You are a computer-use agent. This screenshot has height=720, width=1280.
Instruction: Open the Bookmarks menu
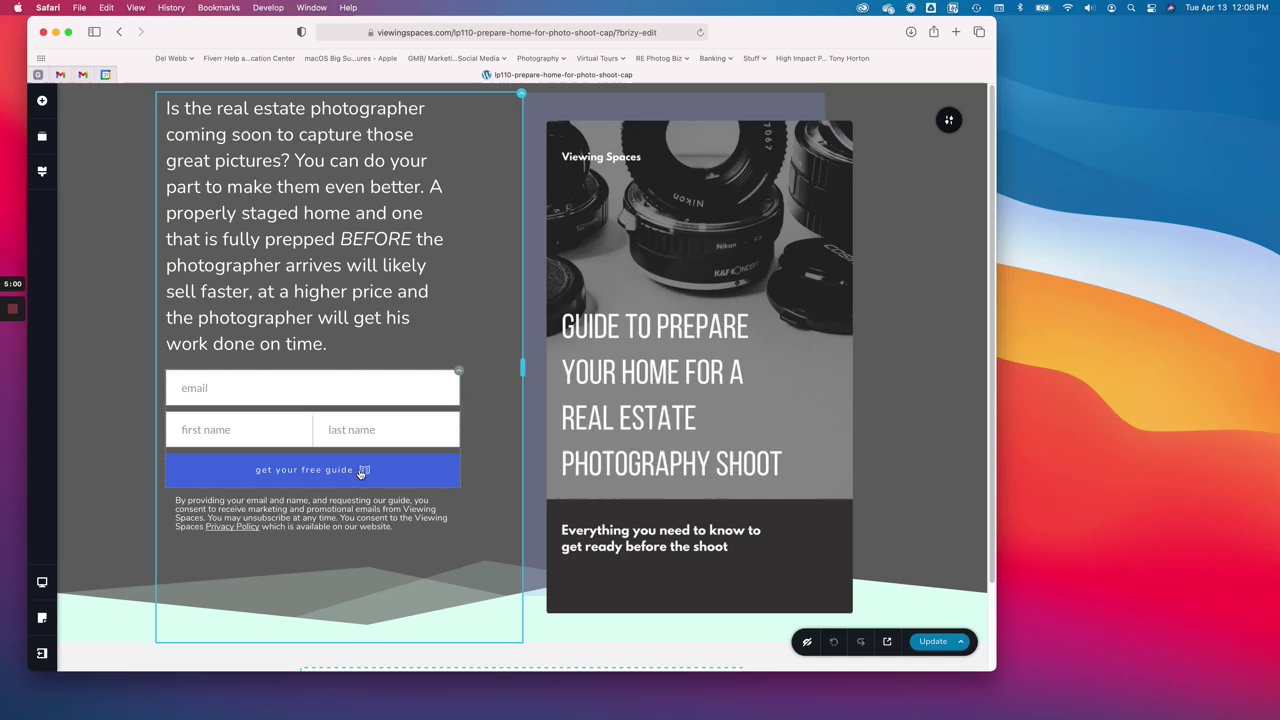[218, 8]
